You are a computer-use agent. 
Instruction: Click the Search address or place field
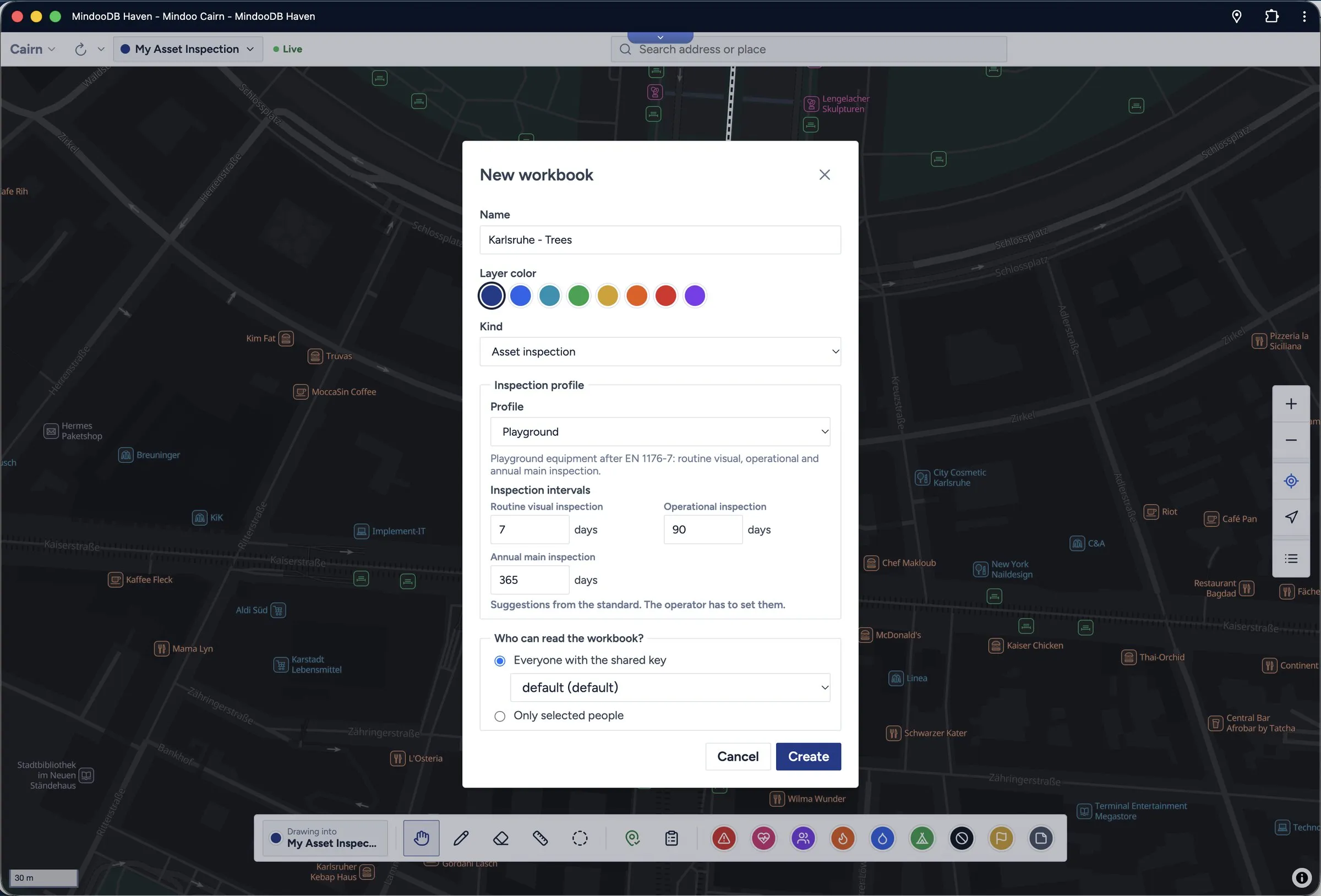809,49
